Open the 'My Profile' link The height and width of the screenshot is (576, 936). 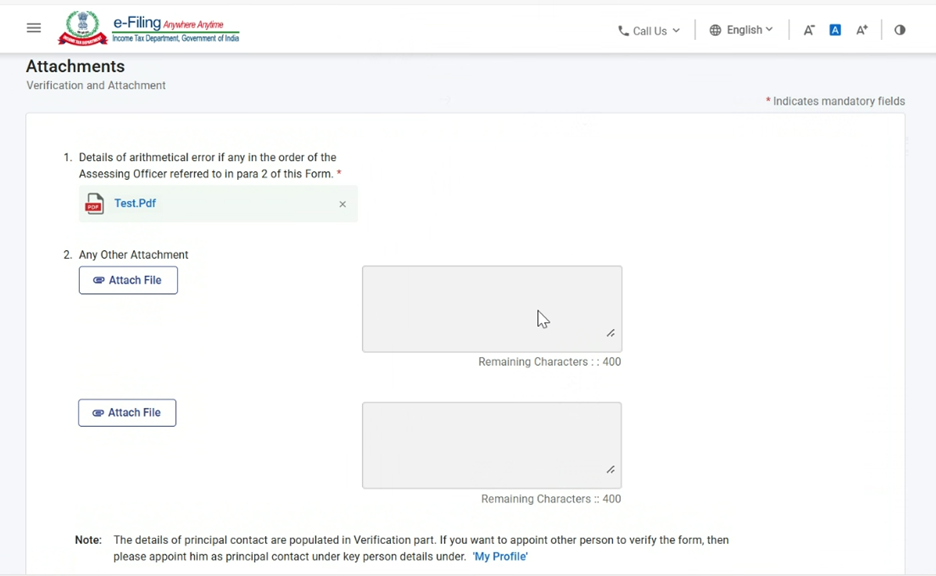[x=500, y=556]
